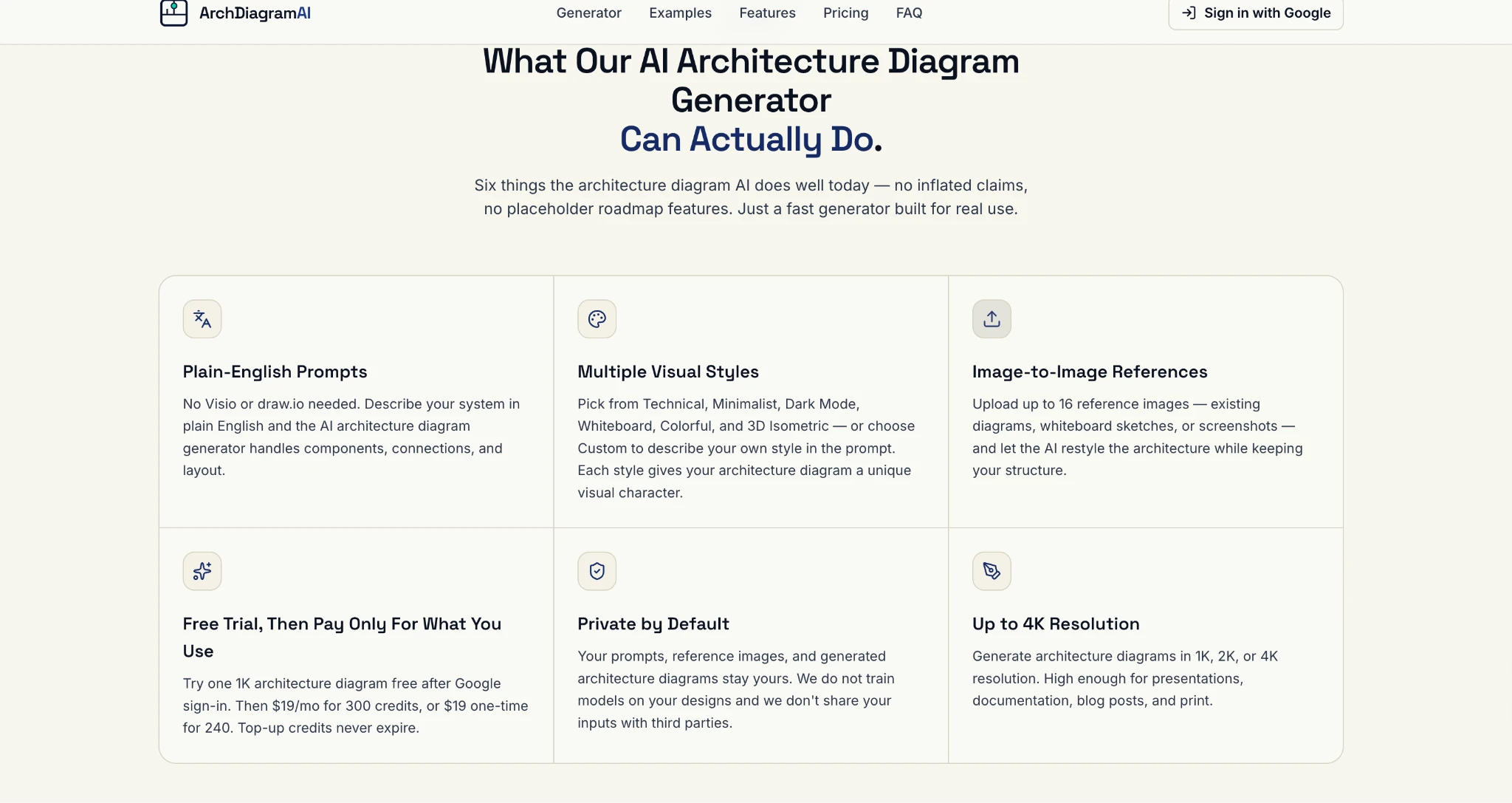Click the ArchDiagramAI brand name
Image resolution: width=1512 pixels, height=803 pixels.
[x=255, y=13]
